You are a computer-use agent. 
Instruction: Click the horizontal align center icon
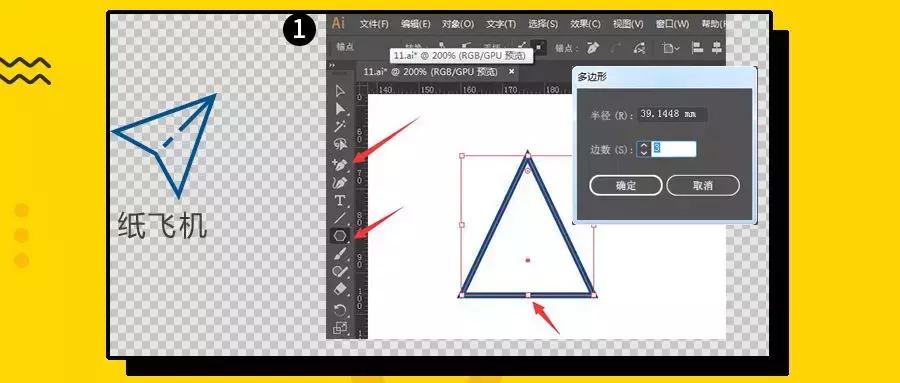[717, 48]
